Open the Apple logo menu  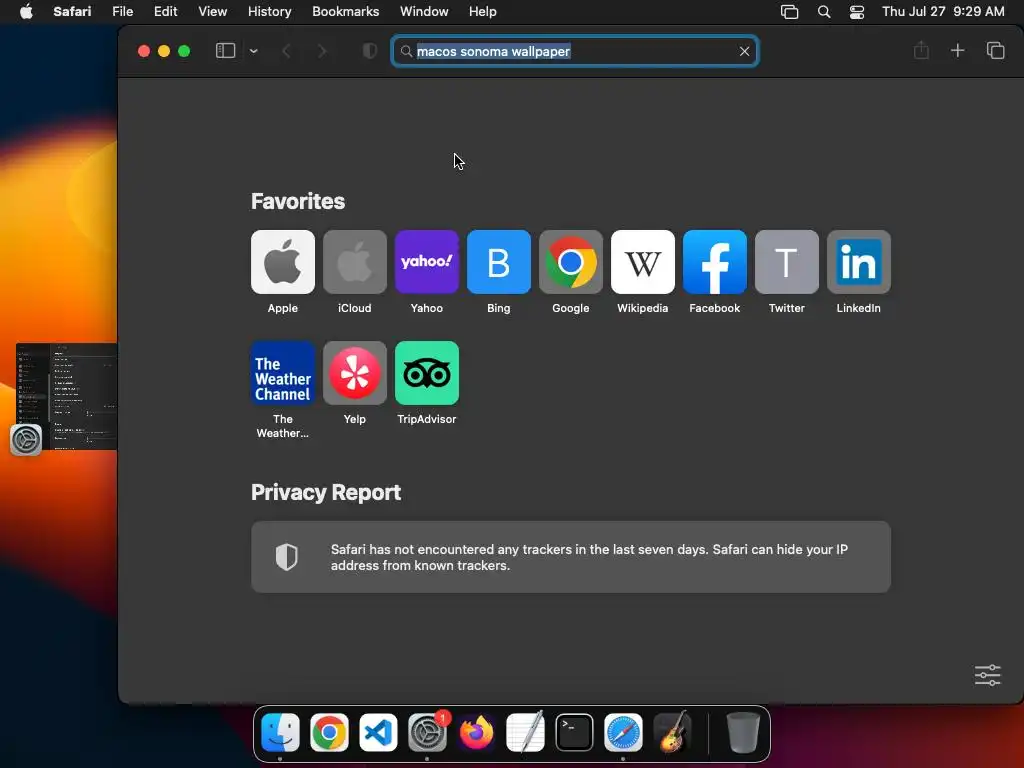tap(26, 12)
